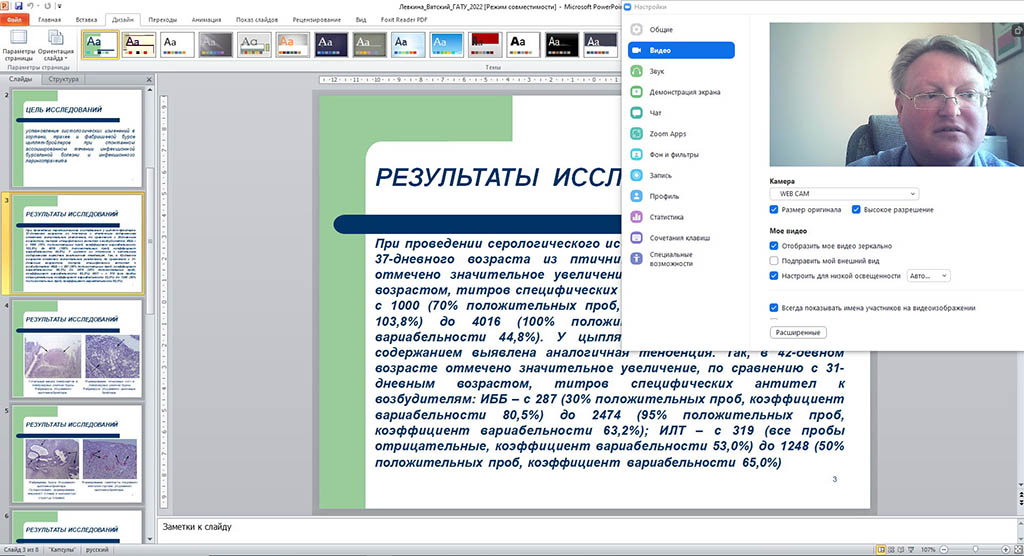Open the Zoom Apps settings
The image size is (1024, 556).
pyautogui.click(x=681, y=133)
